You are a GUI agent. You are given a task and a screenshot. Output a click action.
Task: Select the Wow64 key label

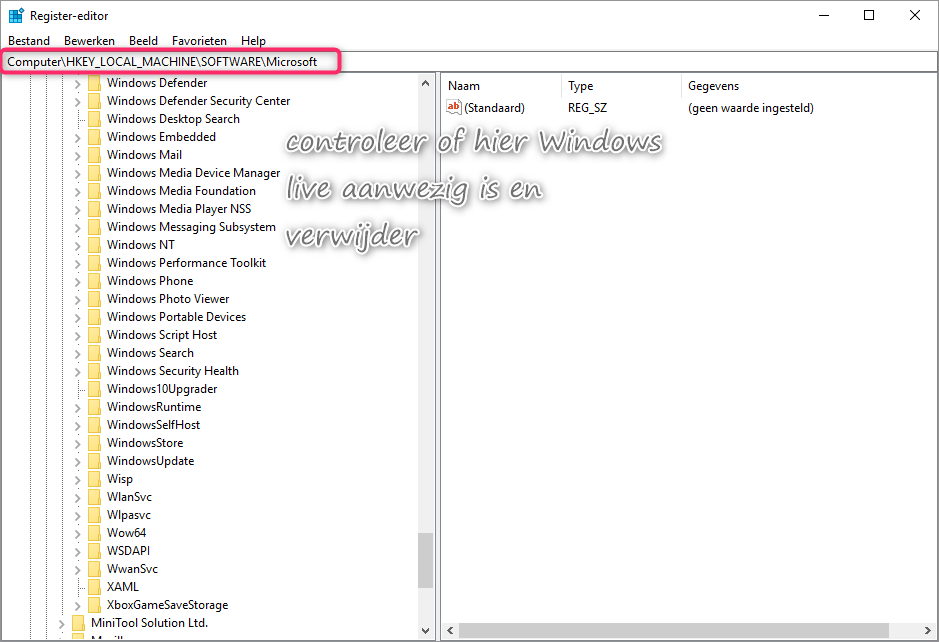coord(126,532)
